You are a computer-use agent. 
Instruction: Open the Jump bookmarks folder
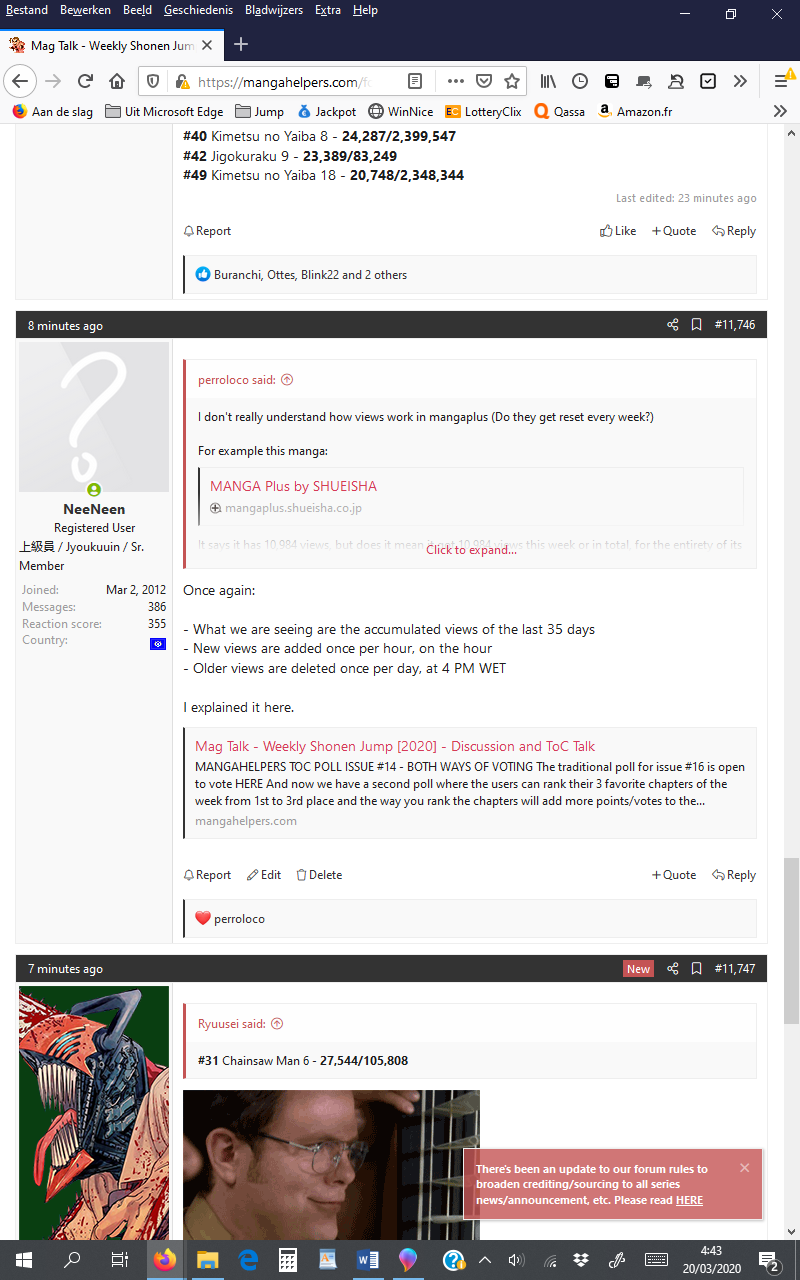pos(260,112)
